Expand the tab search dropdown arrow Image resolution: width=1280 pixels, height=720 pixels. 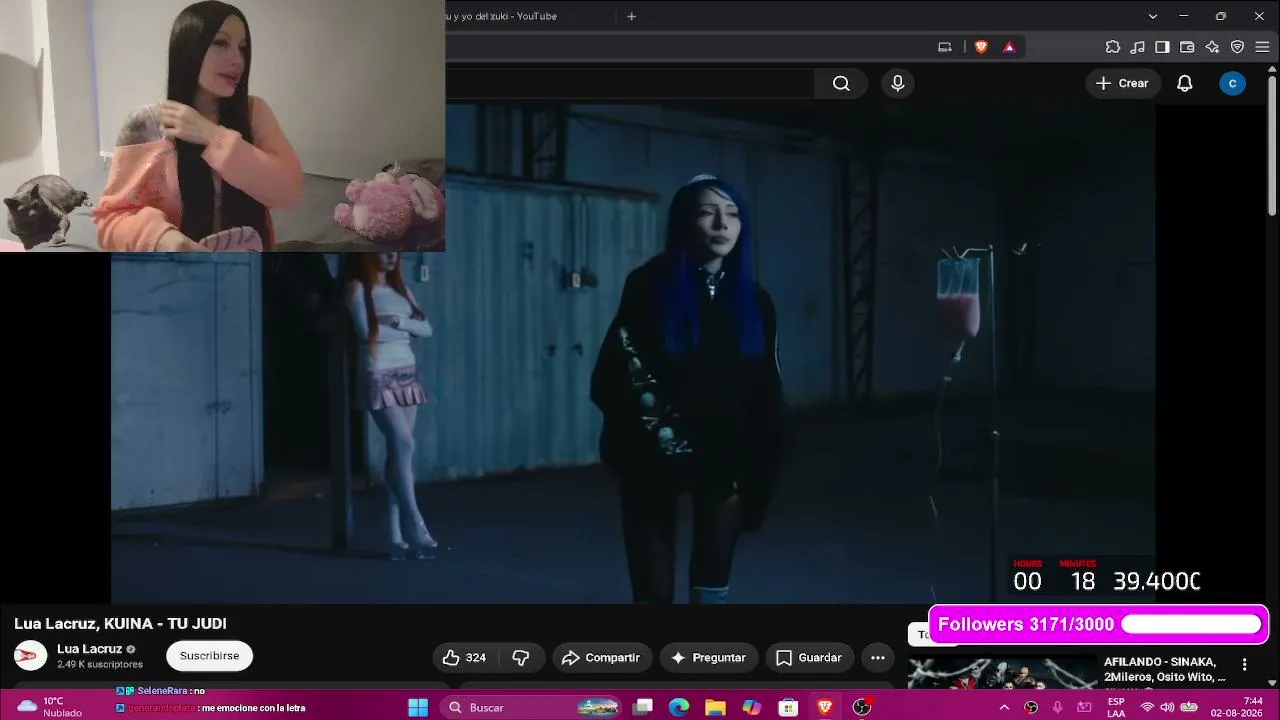[x=1153, y=16]
